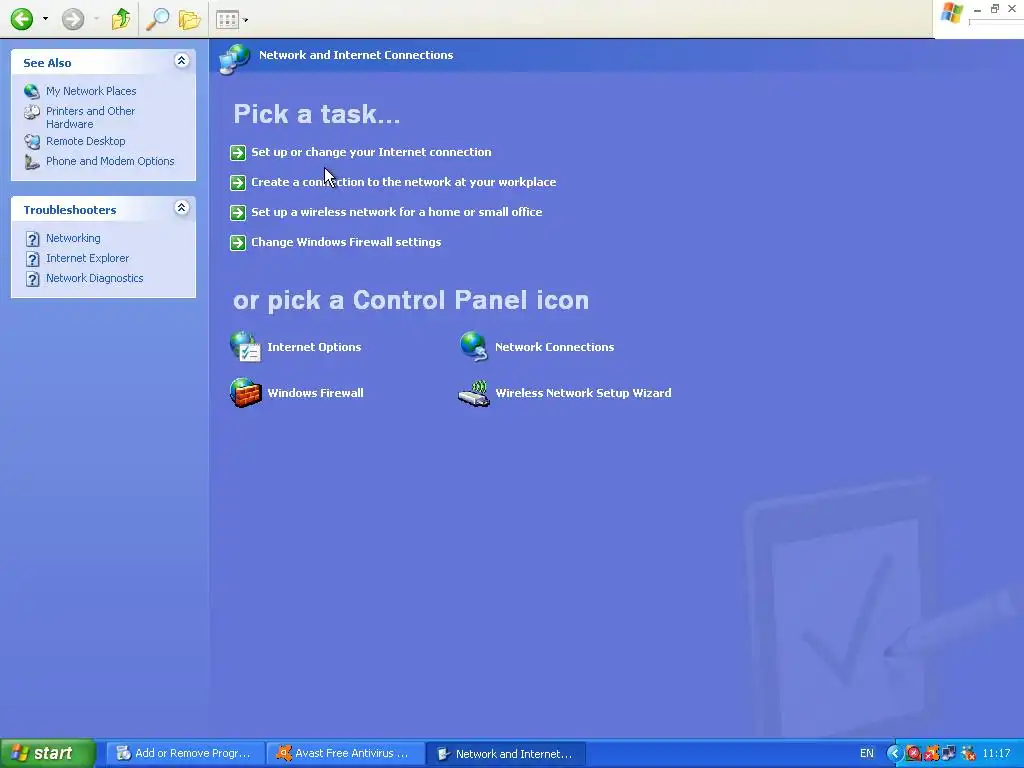Select Create a connection to workplace network
The image size is (1024, 768).
point(404,182)
